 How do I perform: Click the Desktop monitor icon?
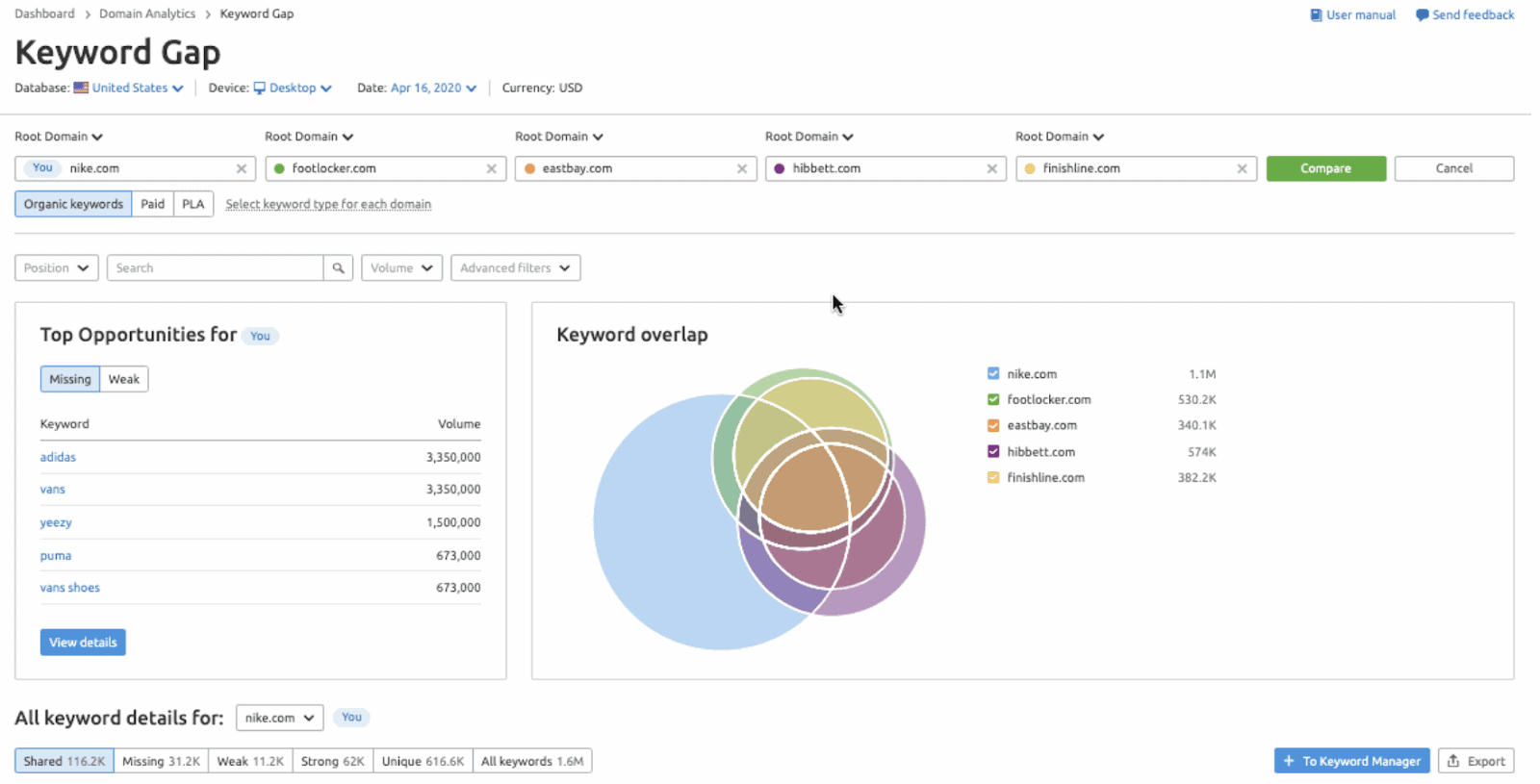[259, 88]
